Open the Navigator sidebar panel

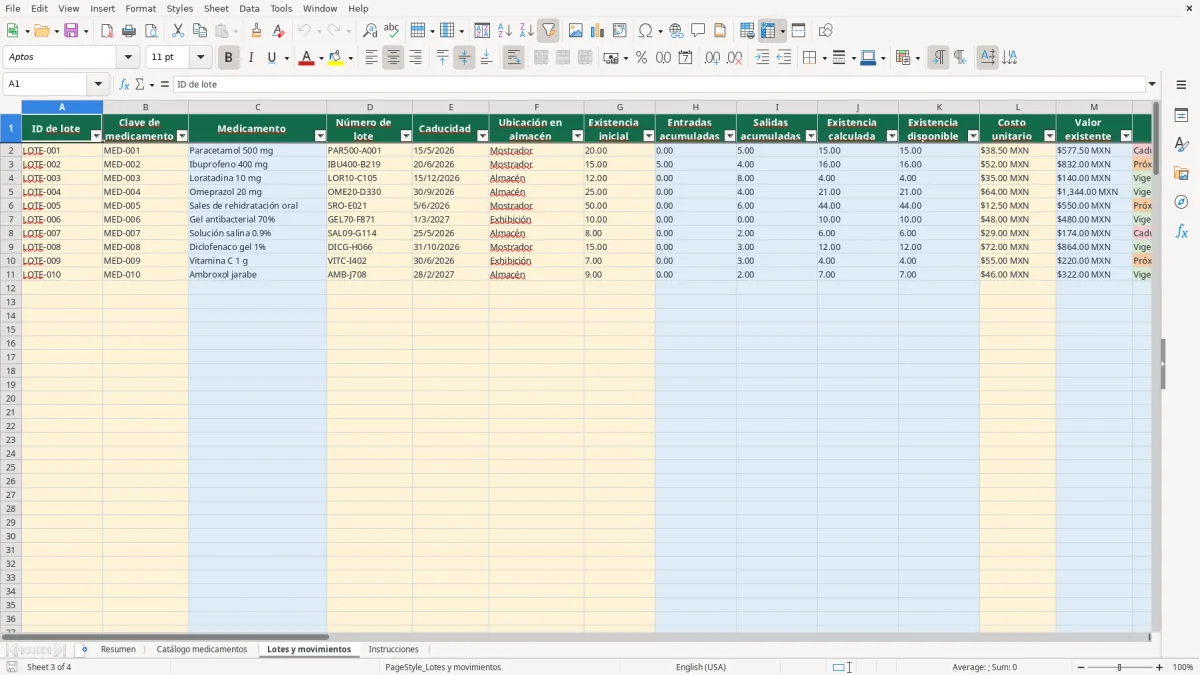pyautogui.click(x=1181, y=202)
